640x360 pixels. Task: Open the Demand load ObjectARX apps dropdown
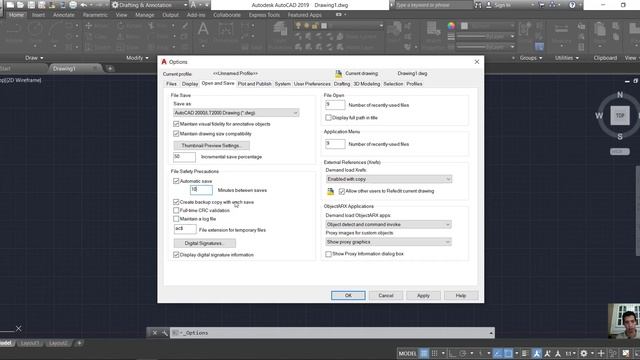click(x=389, y=224)
